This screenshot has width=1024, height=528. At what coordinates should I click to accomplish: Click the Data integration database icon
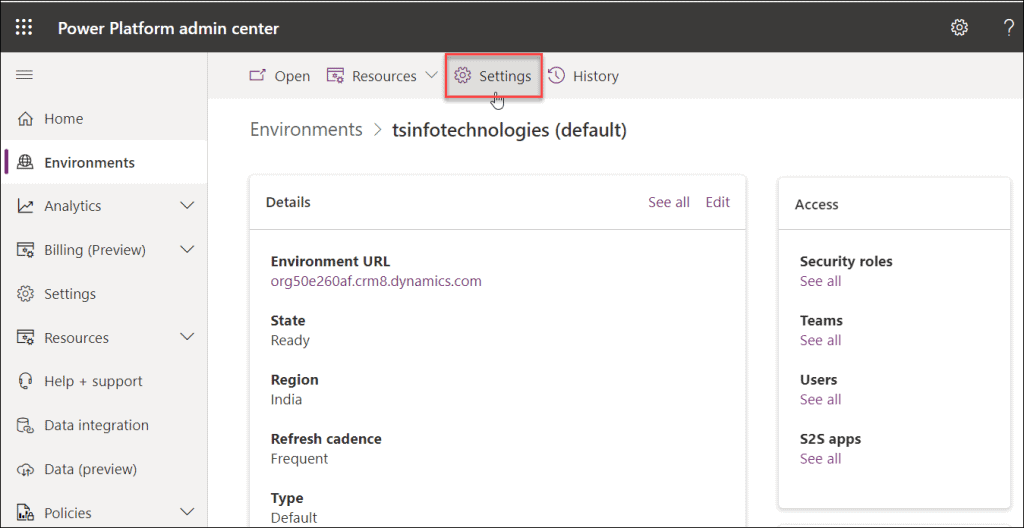coord(25,425)
